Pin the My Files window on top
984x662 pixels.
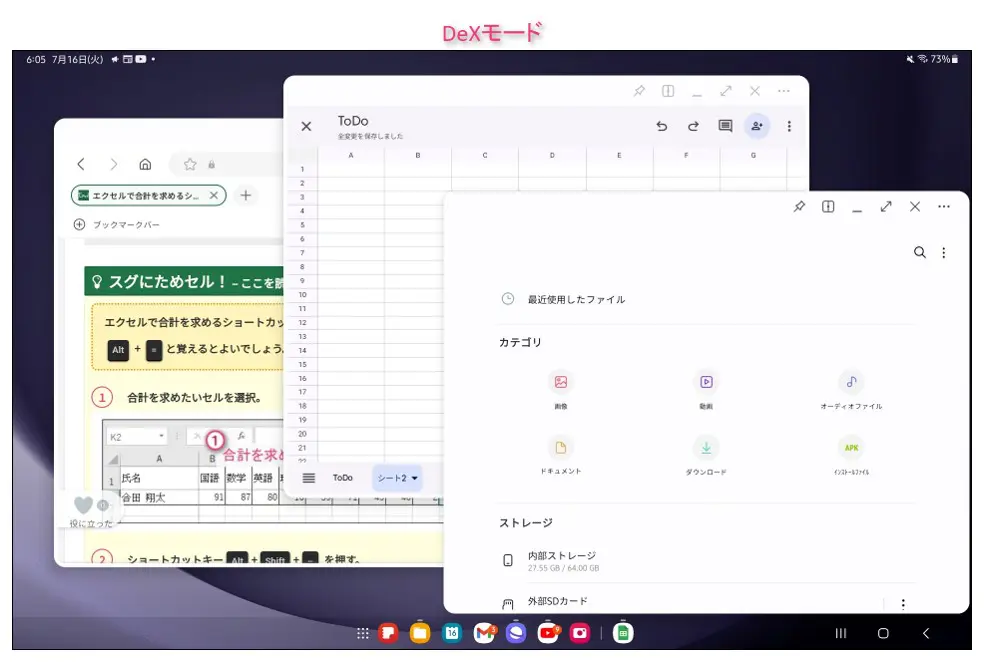coord(798,207)
